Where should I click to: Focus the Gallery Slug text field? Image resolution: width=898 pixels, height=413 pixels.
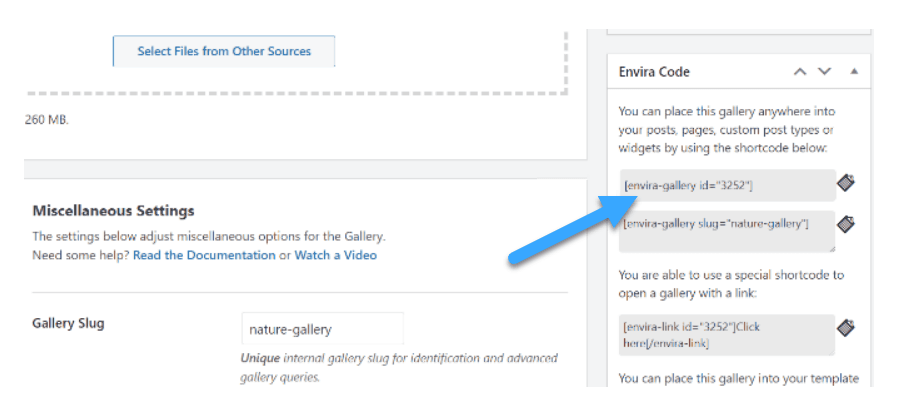click(x=322, y=329)
